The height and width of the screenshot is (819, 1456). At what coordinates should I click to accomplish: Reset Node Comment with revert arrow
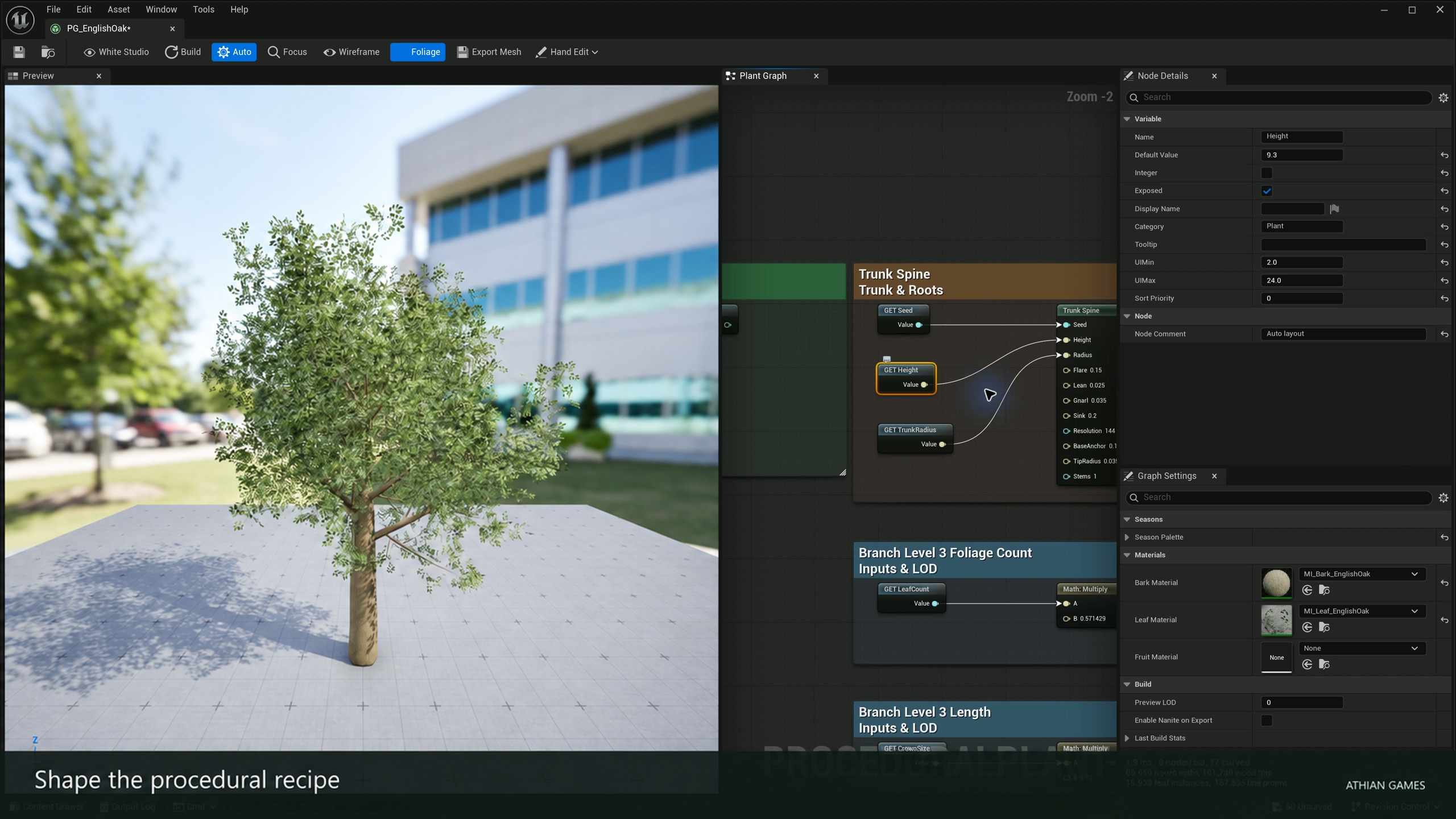pos(1444,334)
